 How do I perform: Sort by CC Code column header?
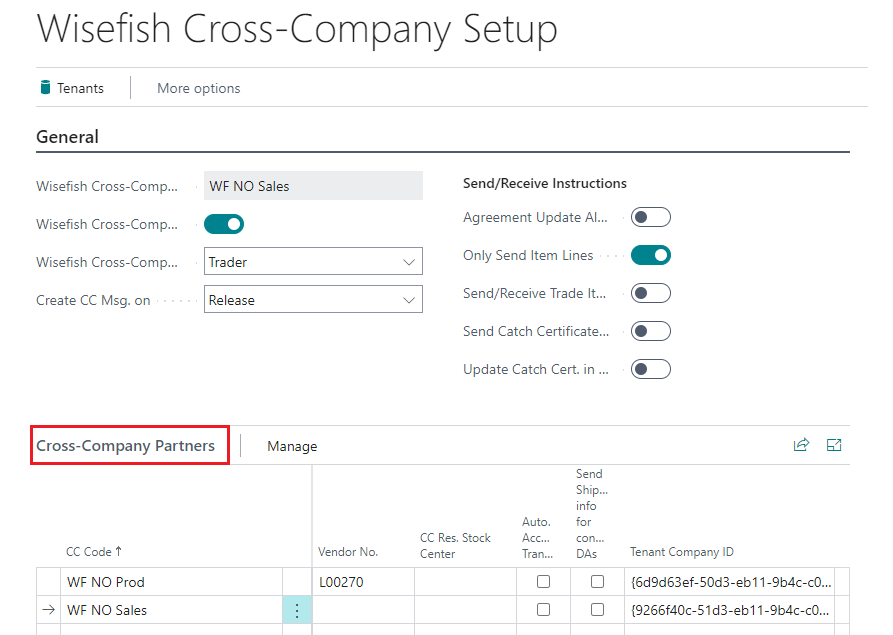coord(94,551)
